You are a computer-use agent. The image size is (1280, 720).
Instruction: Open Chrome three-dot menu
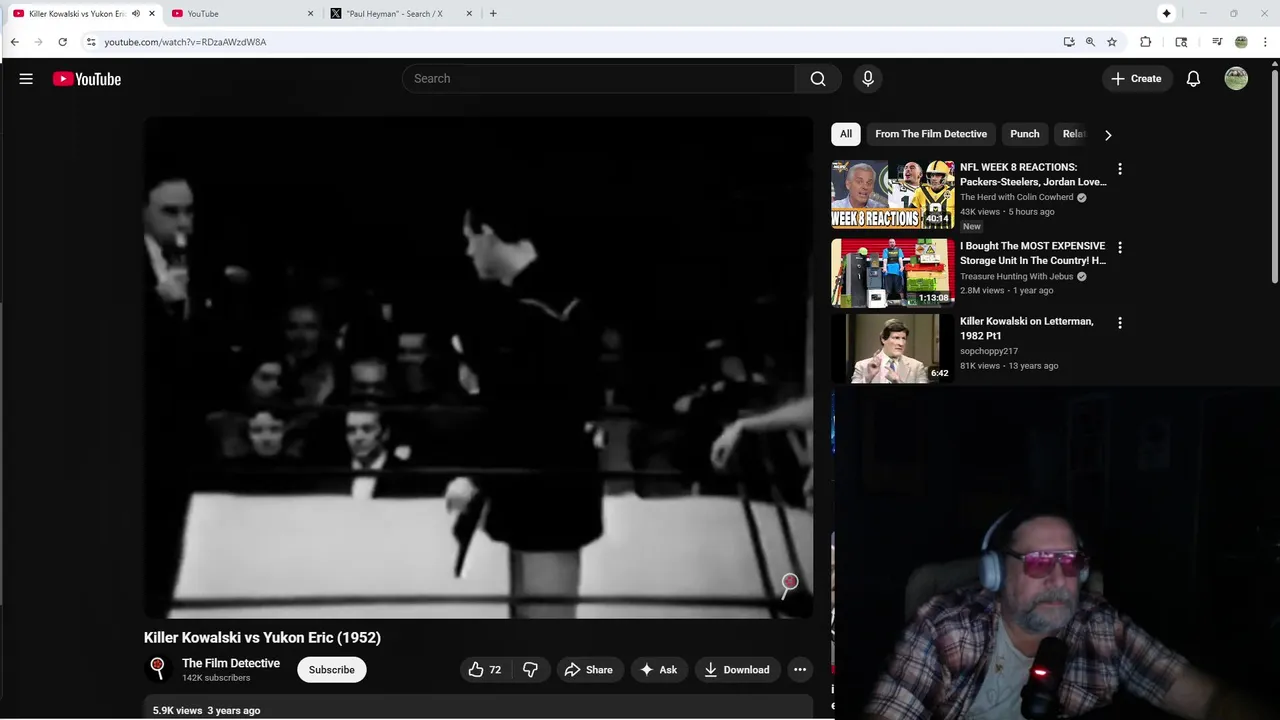(x=1266, y=42)
